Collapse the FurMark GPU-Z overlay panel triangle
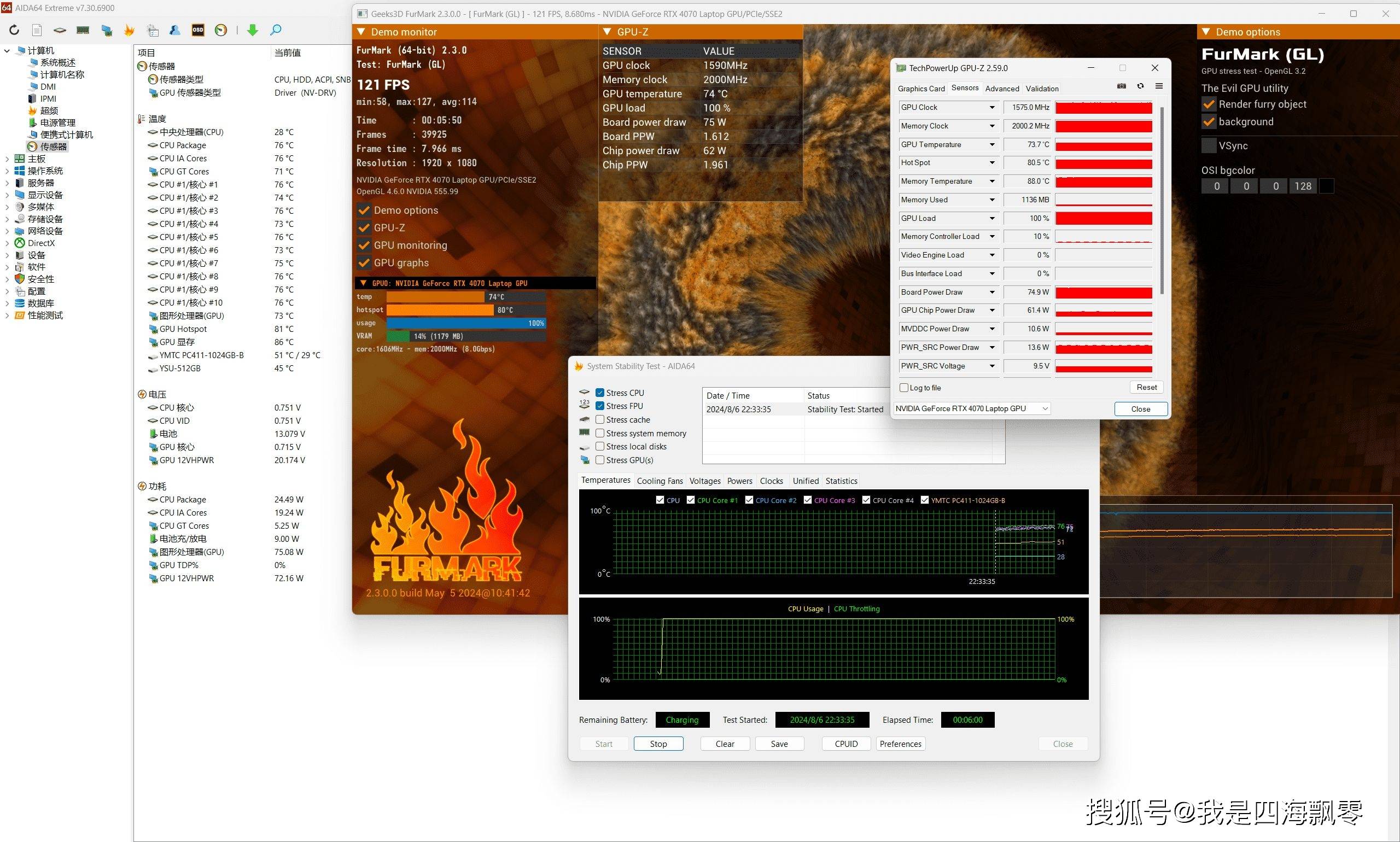Viewport: 1400px width, 842px height. [x=606, y=32]
